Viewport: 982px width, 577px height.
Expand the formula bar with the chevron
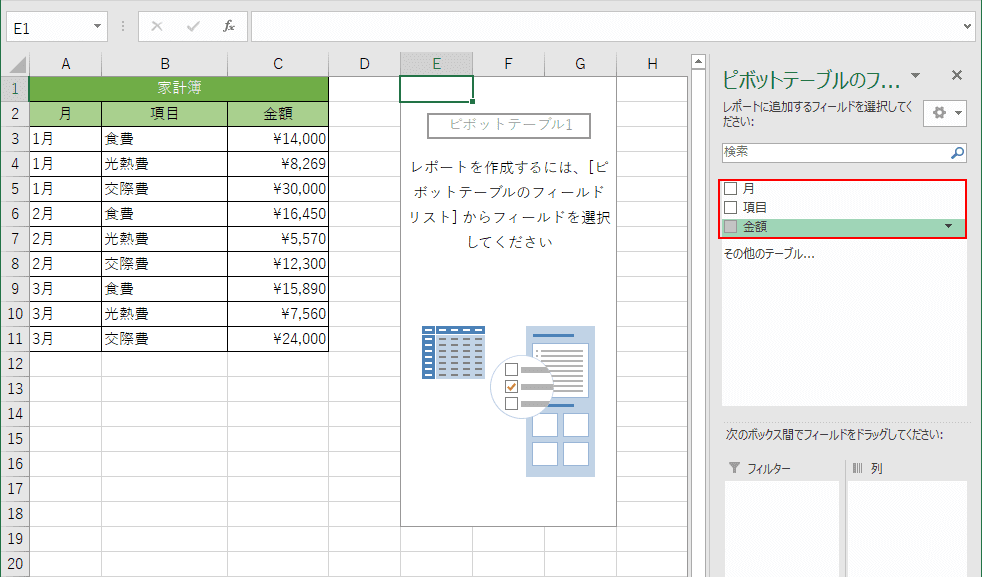click(x=968, y=26)
